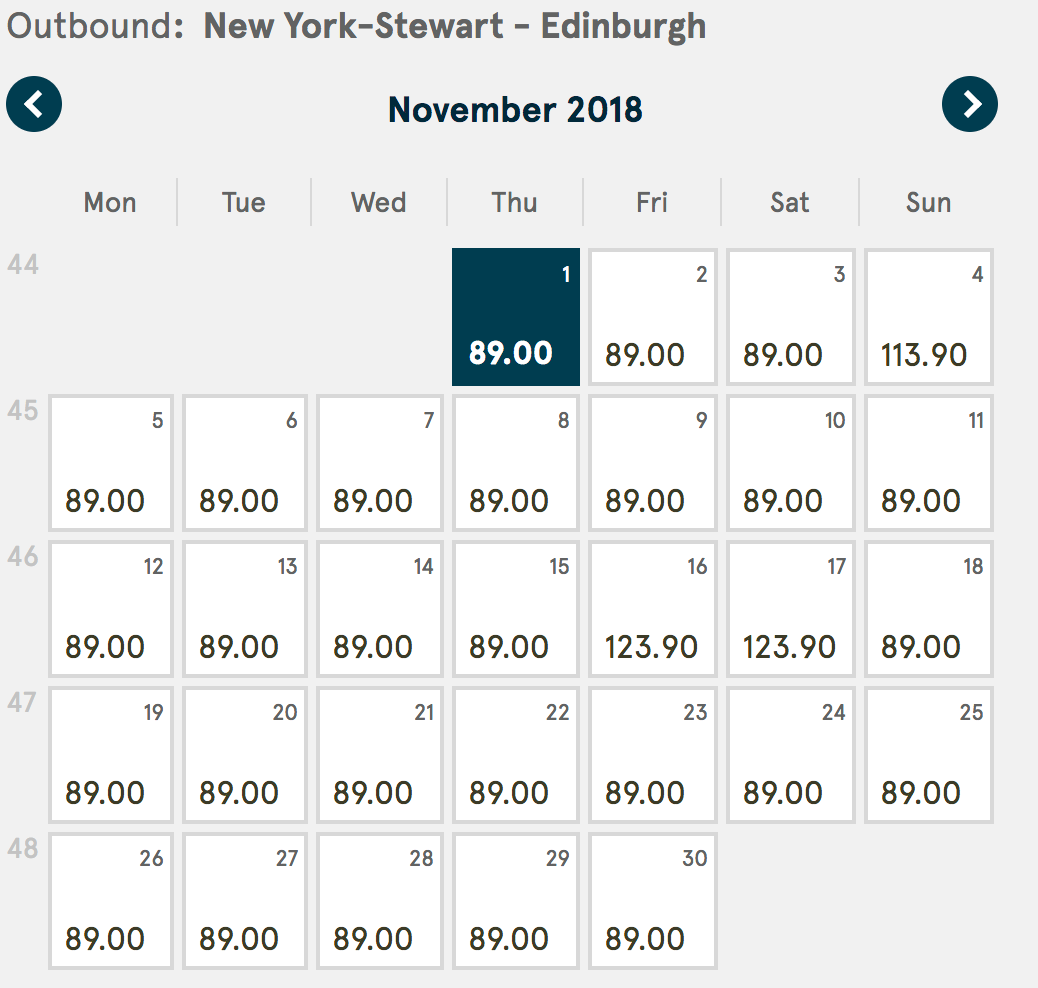Image resolution: width=1038 pixels, height=988 pixels.
Task: Select Tuesday November 20
Action: (245, 755)
